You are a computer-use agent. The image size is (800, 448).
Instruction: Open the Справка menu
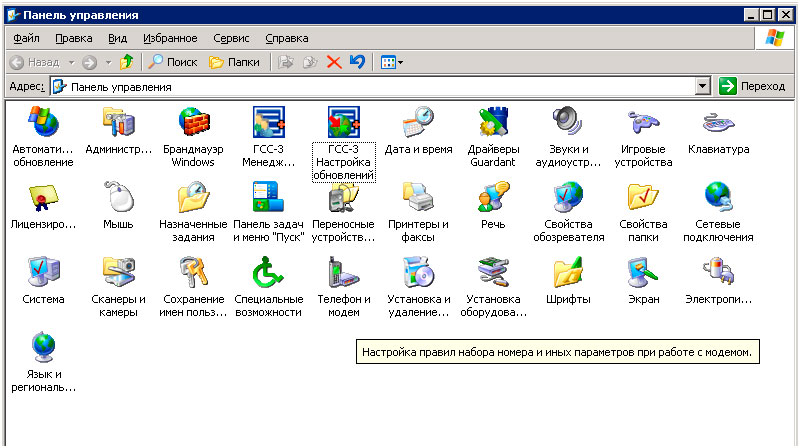point(287,38)
